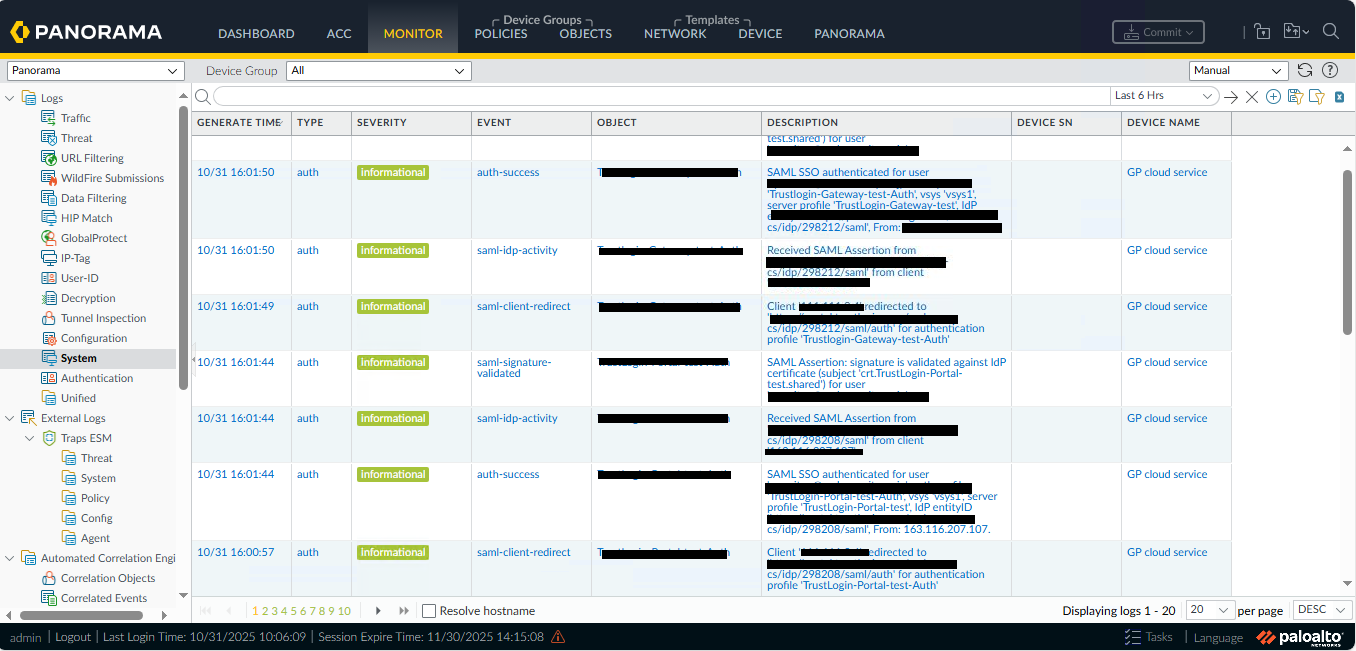
Task: Click the config lock icon in header
Action: click(x=1262, y=32)
